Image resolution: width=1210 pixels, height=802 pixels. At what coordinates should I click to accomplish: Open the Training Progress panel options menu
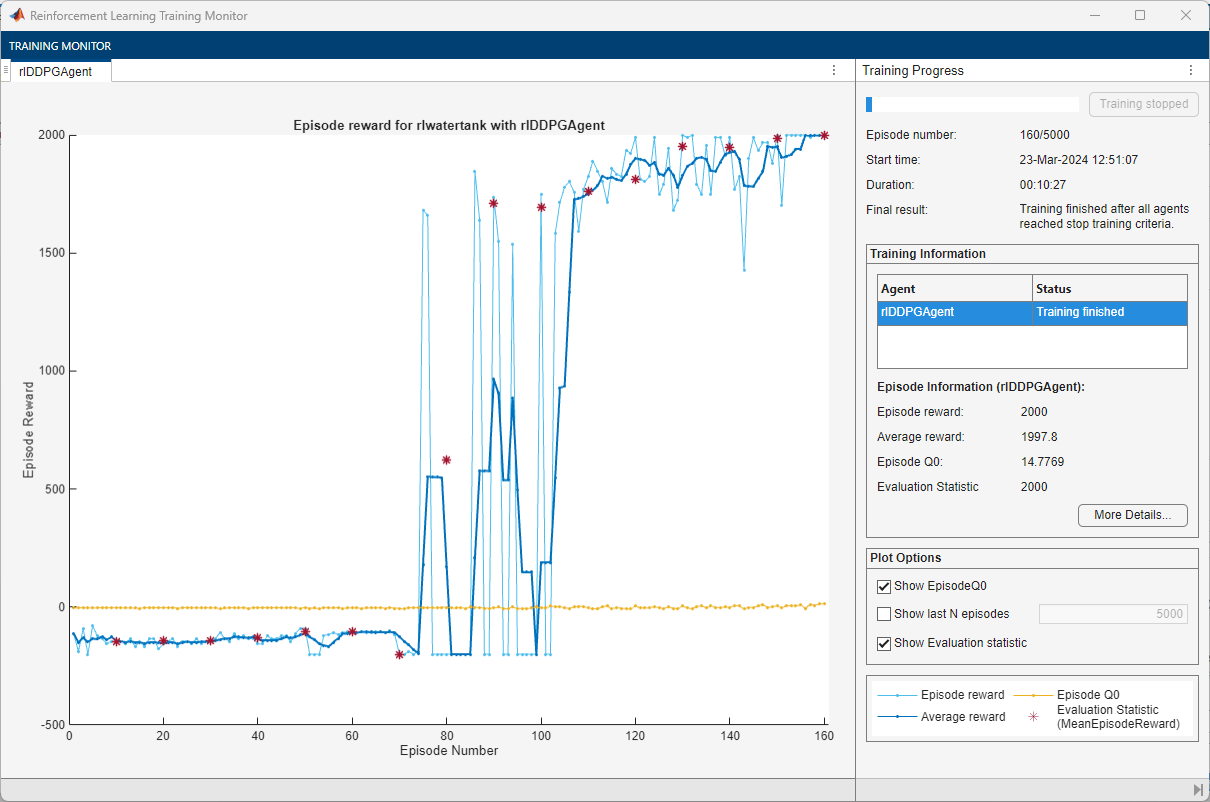pos(1190,71)
